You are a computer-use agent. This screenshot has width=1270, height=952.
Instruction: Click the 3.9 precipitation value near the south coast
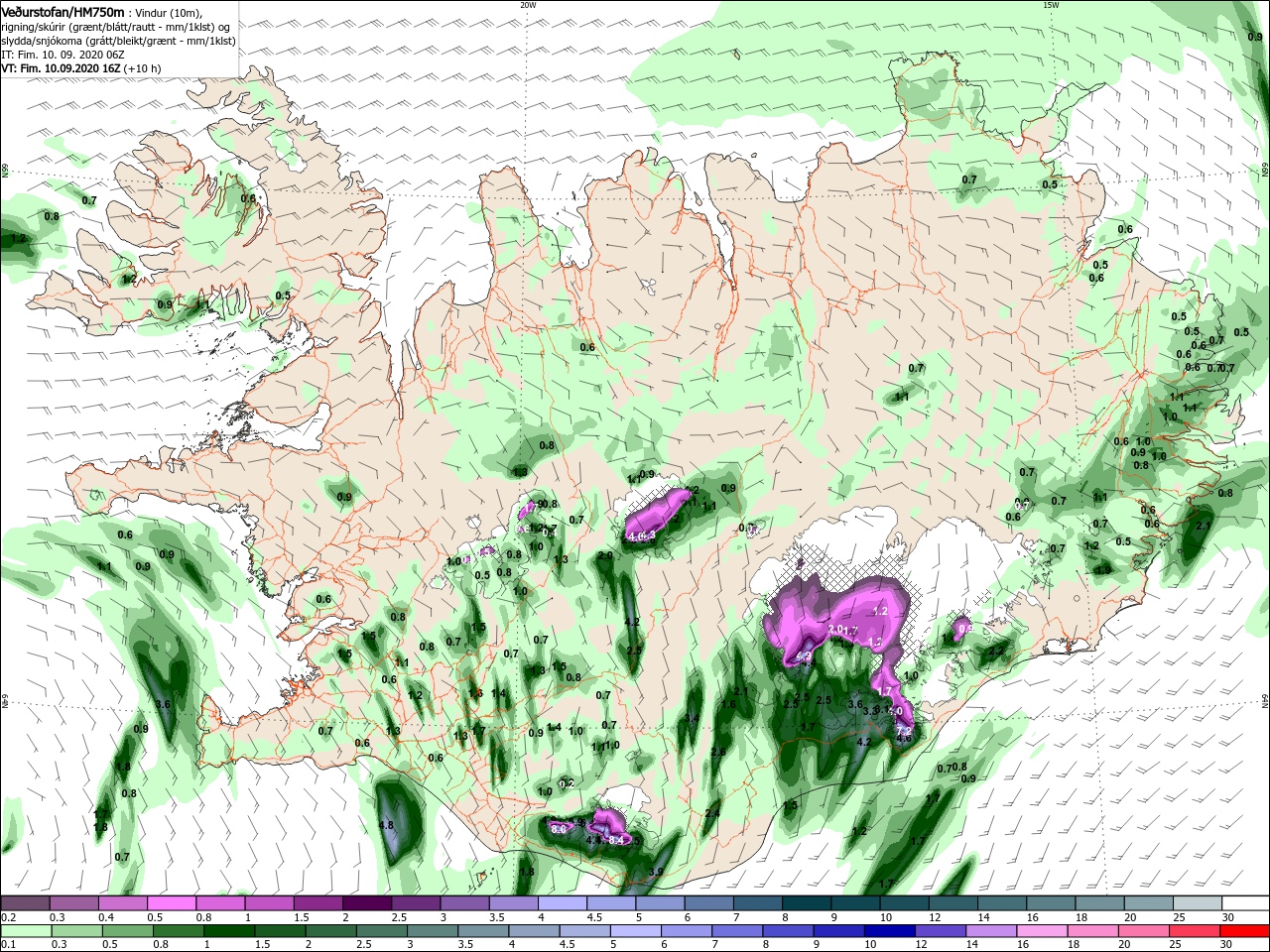pyautogui.click(x=656, y=873)
